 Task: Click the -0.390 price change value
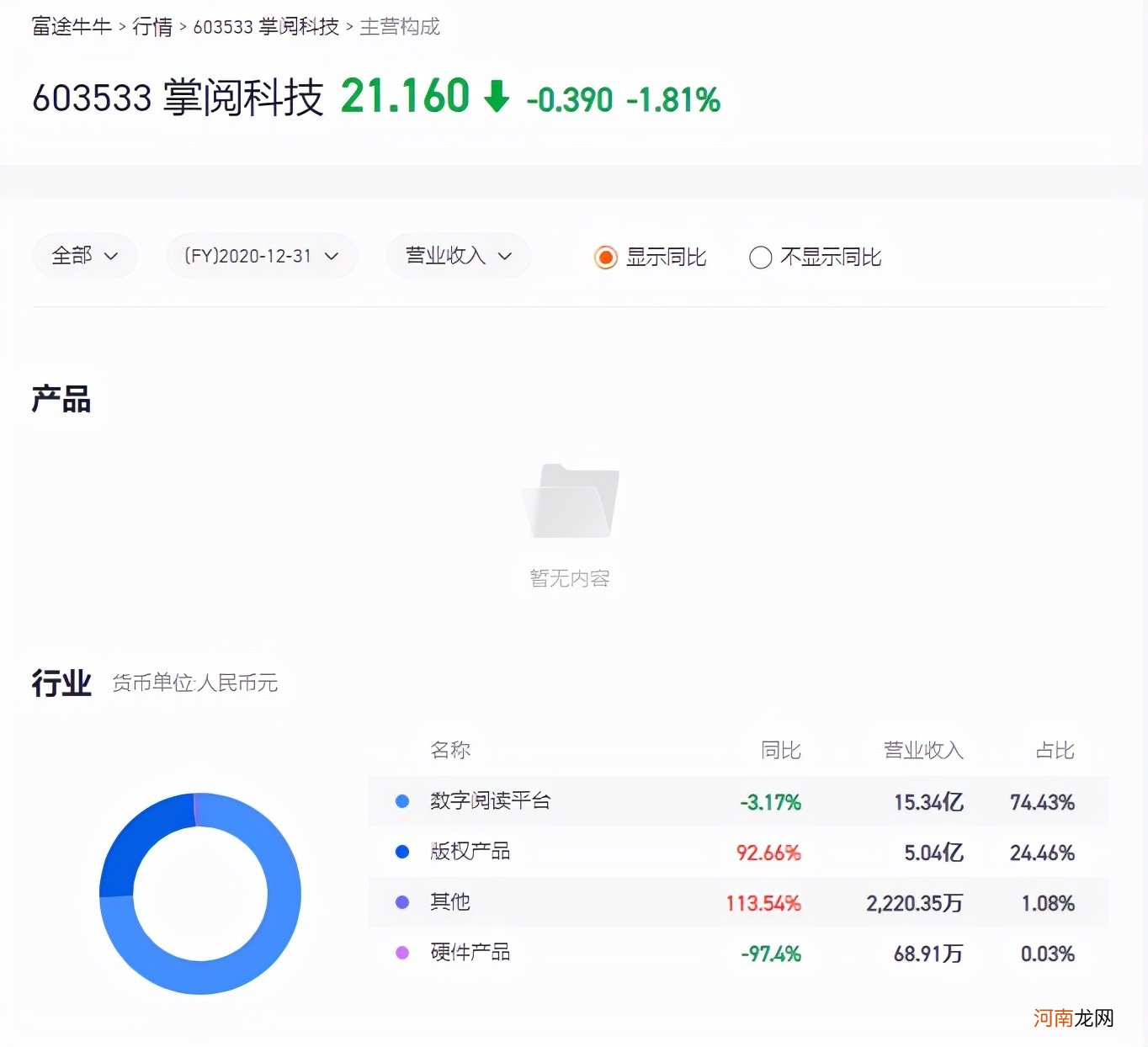coord(570,99)
